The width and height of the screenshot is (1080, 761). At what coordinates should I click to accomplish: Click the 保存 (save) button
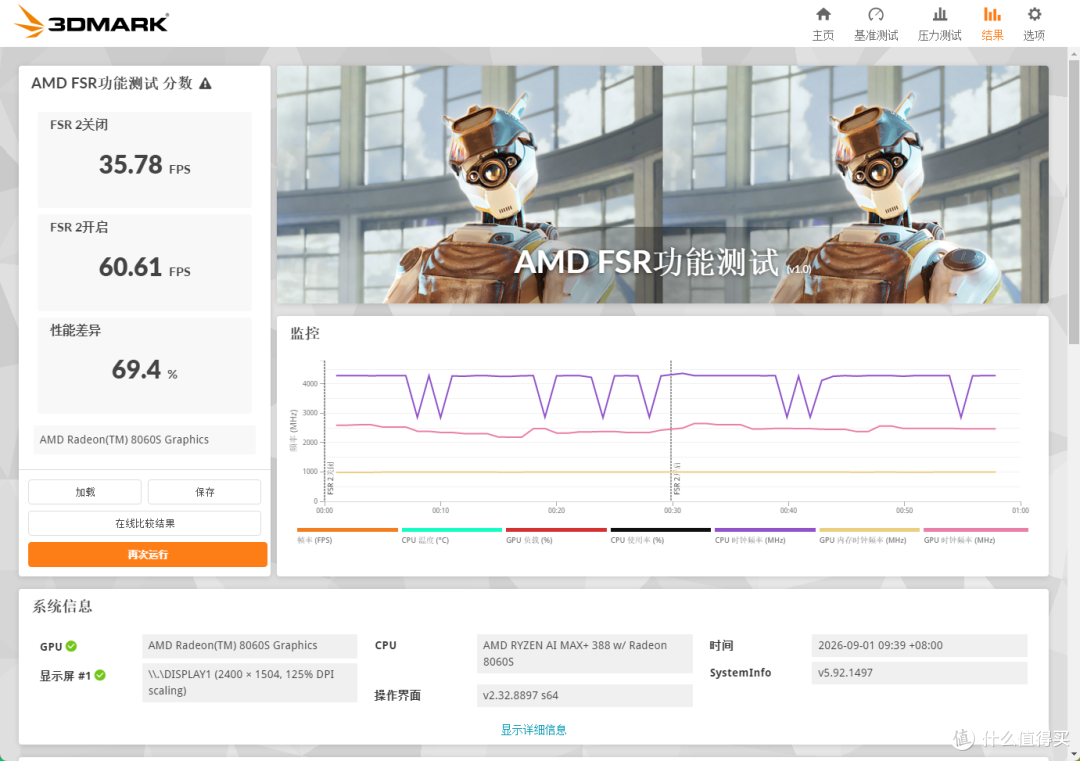click(x=205, y=492)
